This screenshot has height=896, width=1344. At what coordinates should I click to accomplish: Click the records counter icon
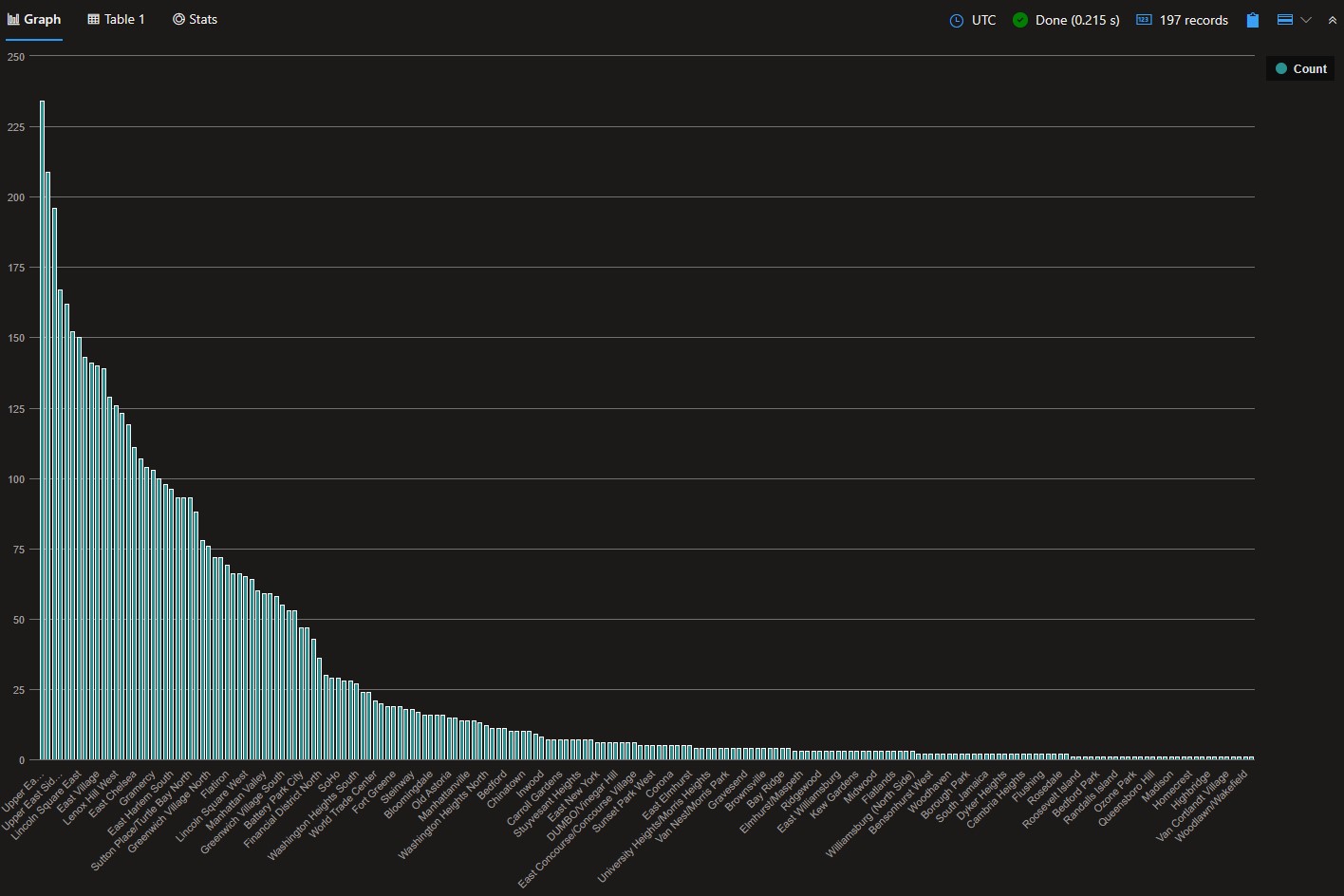(x=1144, y=20)
